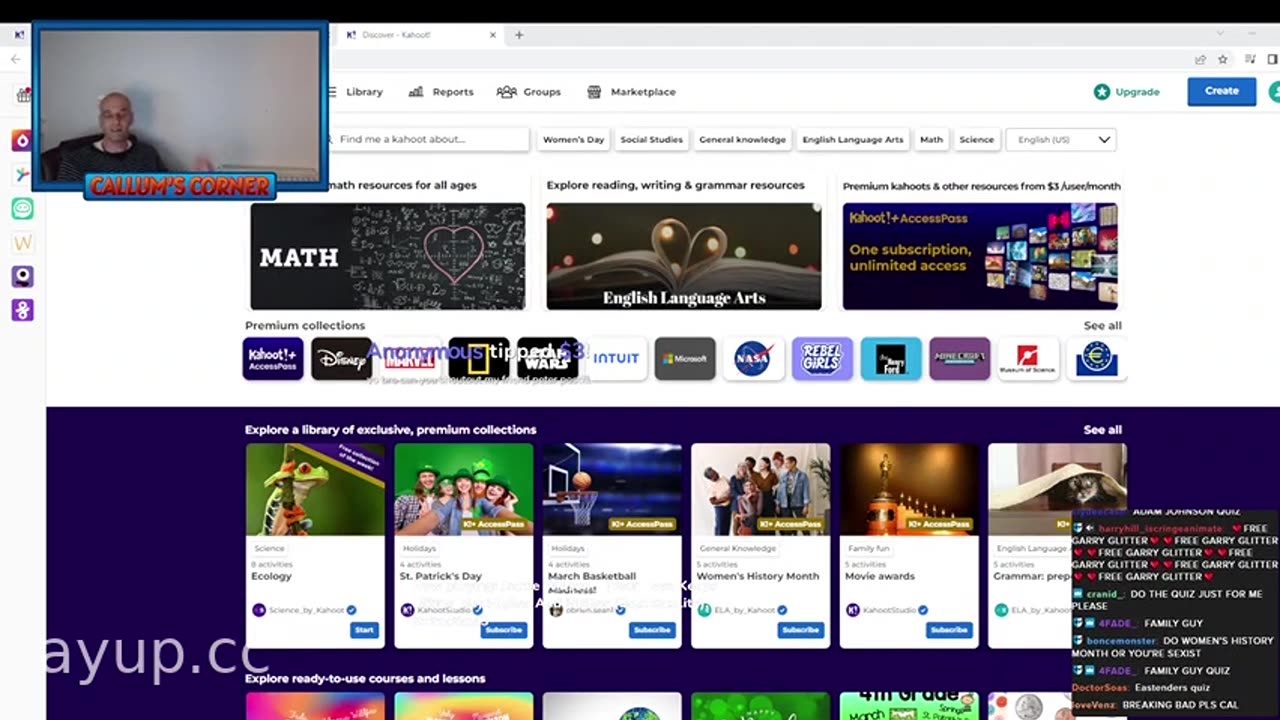Bookmark this page with the star icon
The width and height of the screenshot is (1280, 720).
(x=1222, y=60)
